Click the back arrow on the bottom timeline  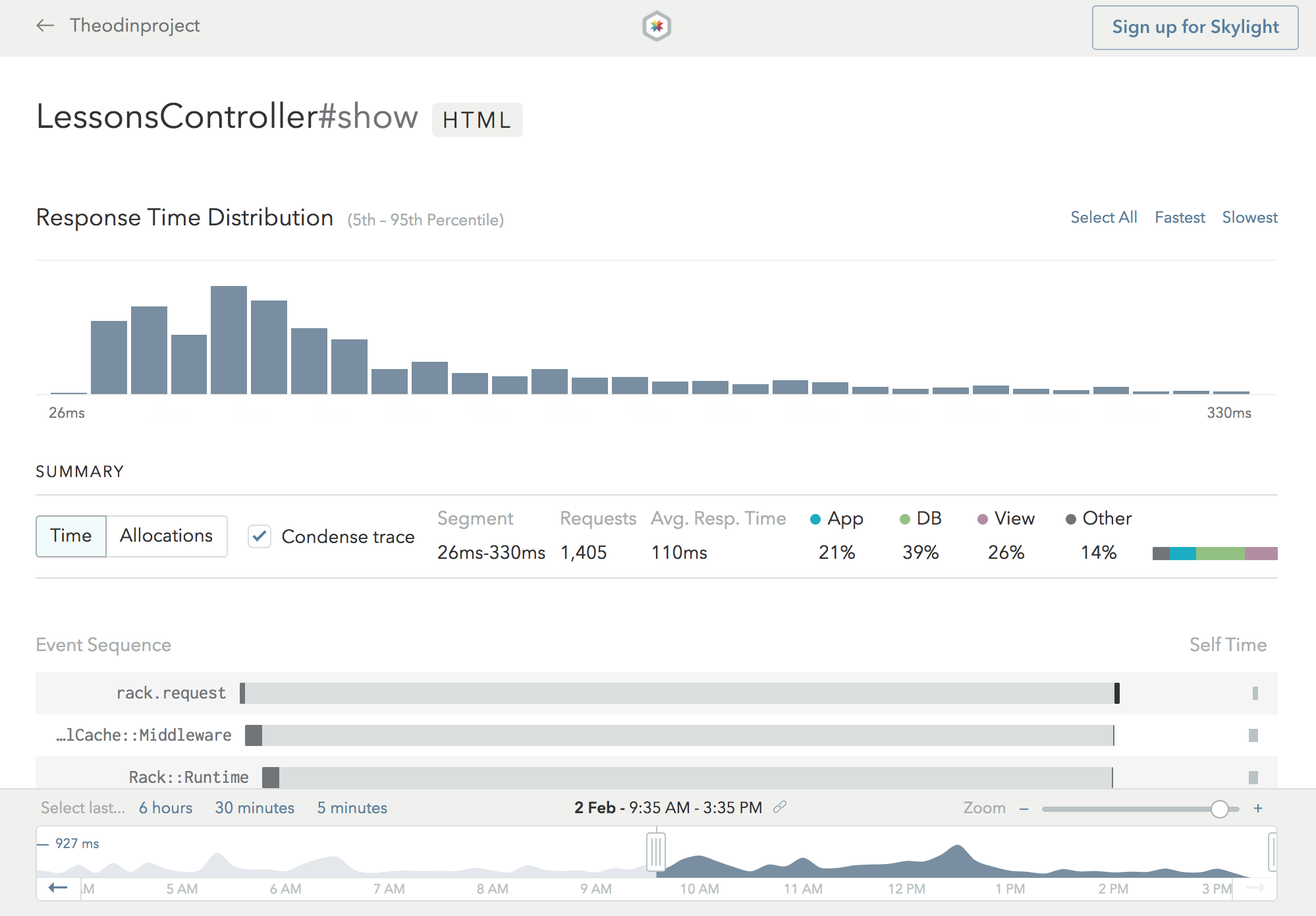(x=58, y=888)
